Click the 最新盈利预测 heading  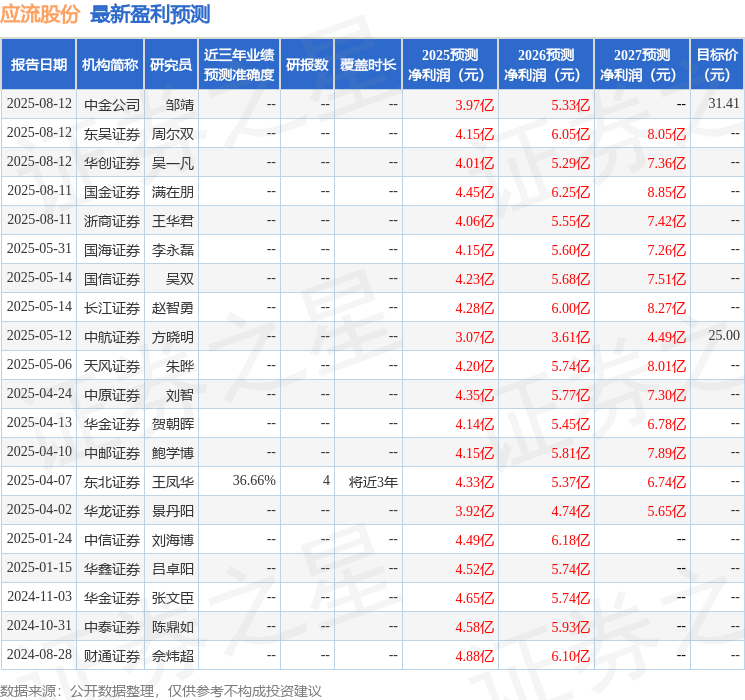(150, 14)
